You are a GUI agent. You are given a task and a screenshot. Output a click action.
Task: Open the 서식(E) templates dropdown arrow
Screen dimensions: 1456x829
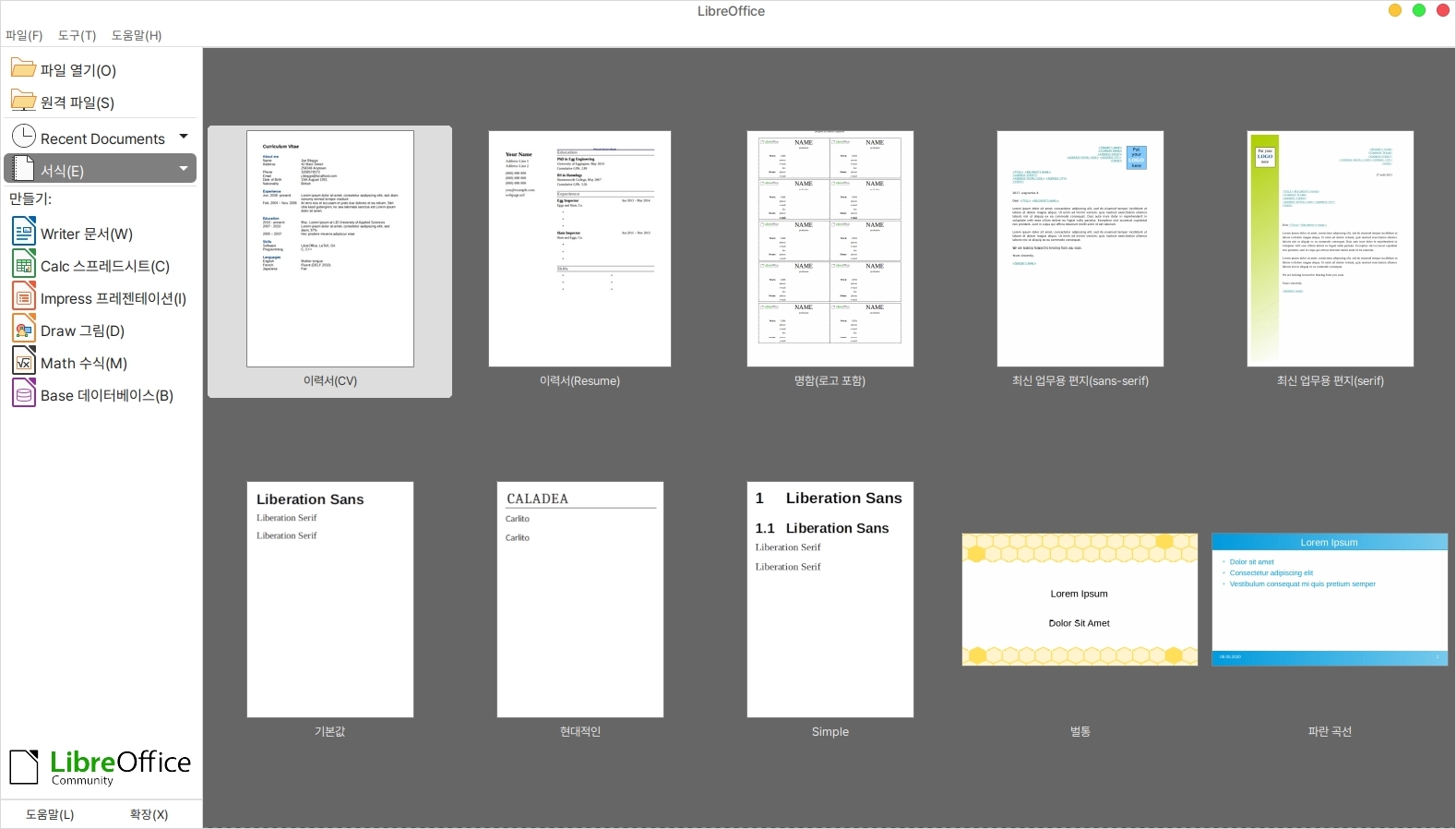184,169
